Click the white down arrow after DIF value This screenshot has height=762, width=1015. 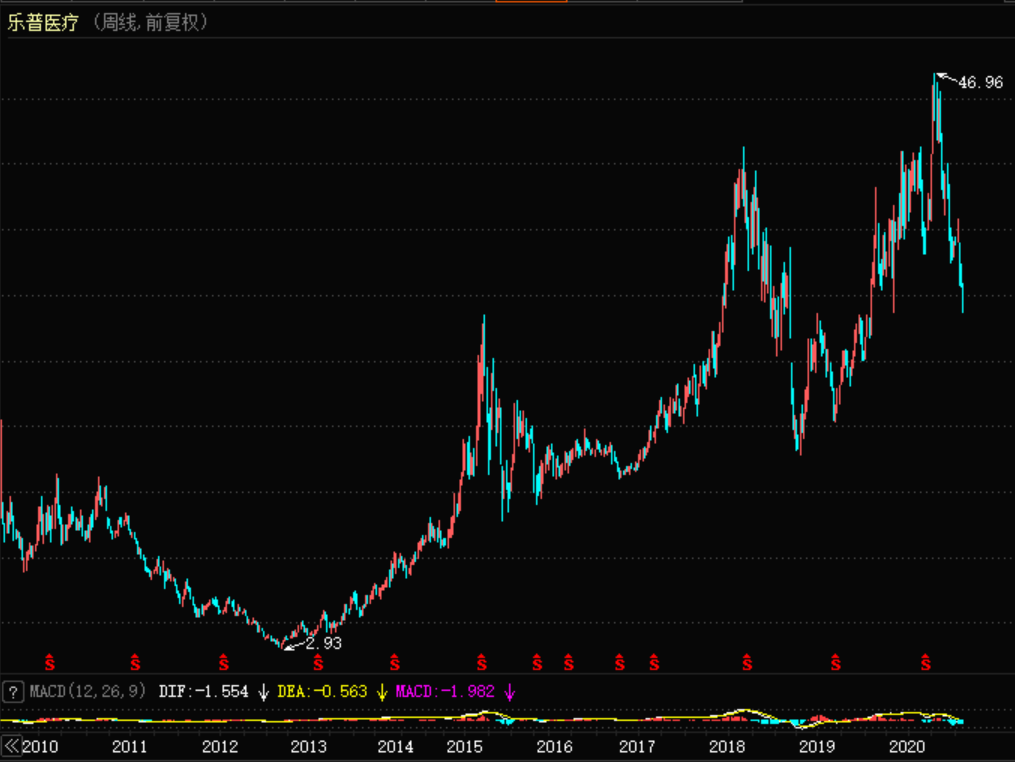263,692
